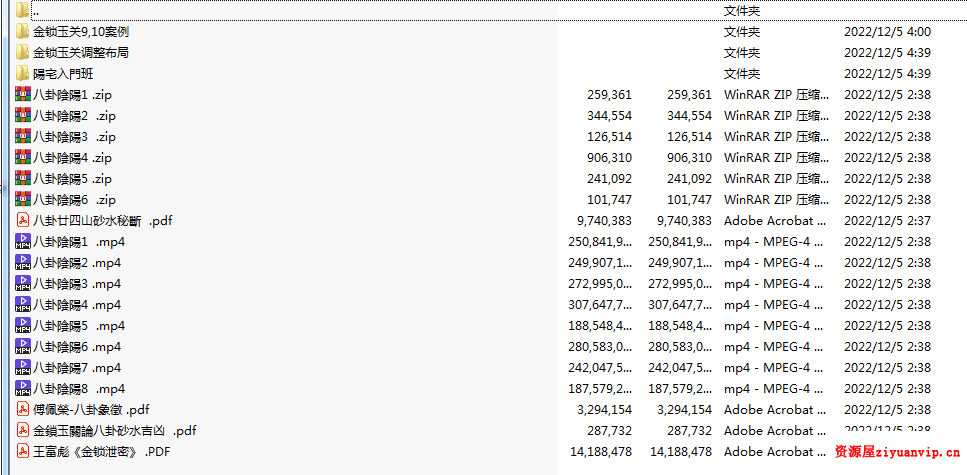The width and height of the screenshot is (967, 475).
Task: Click the 9,740,383 size value
Action: tap(604, 221)
